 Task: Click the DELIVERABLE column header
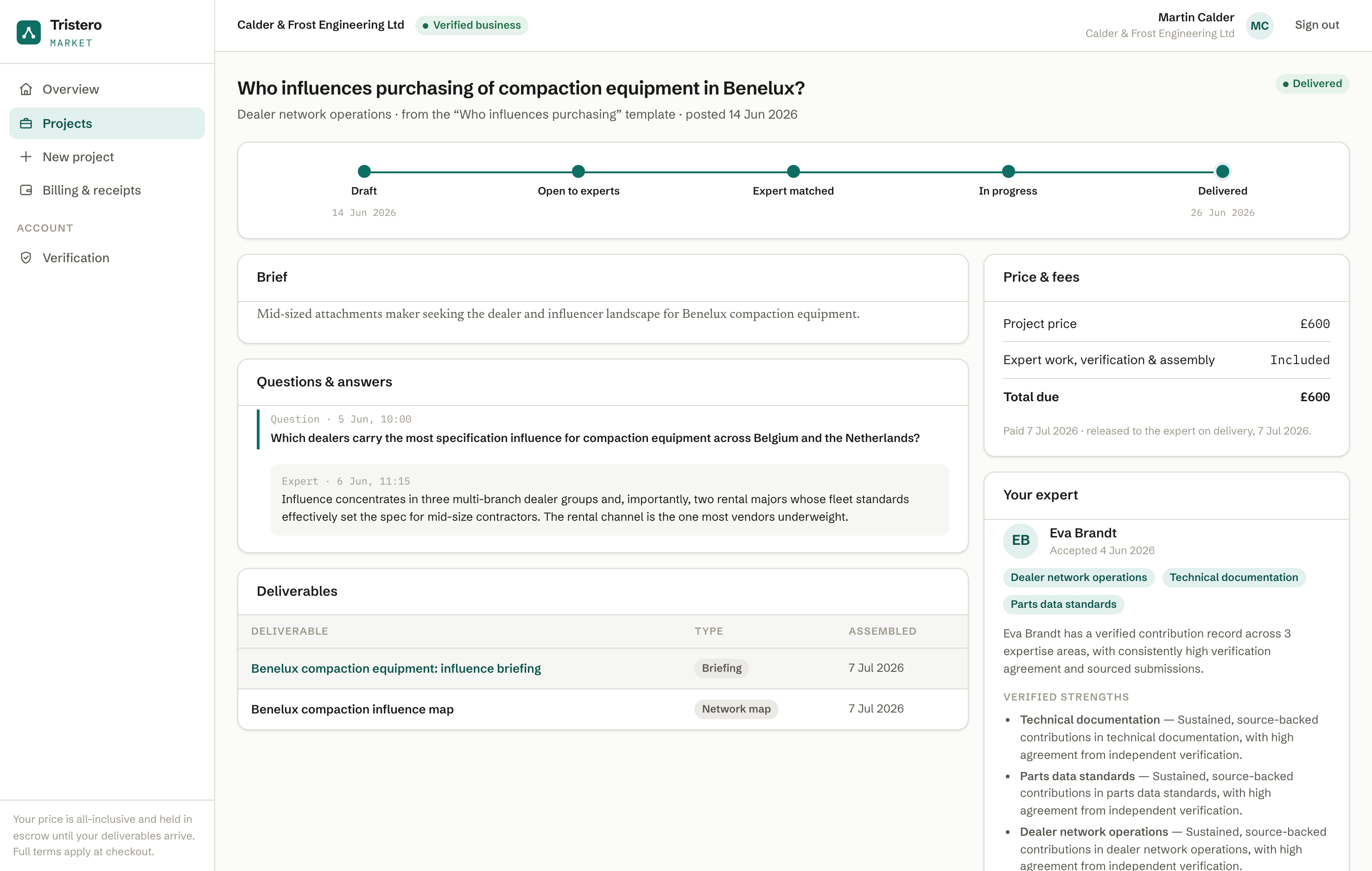click(289, 631)
